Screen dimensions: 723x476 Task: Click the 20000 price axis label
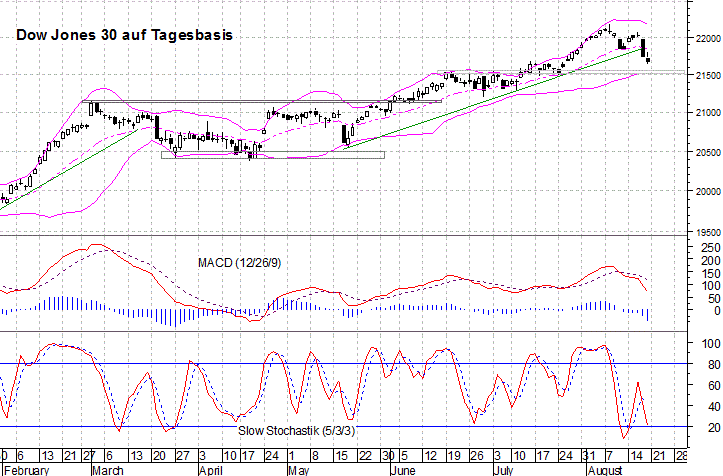(708, 191)
